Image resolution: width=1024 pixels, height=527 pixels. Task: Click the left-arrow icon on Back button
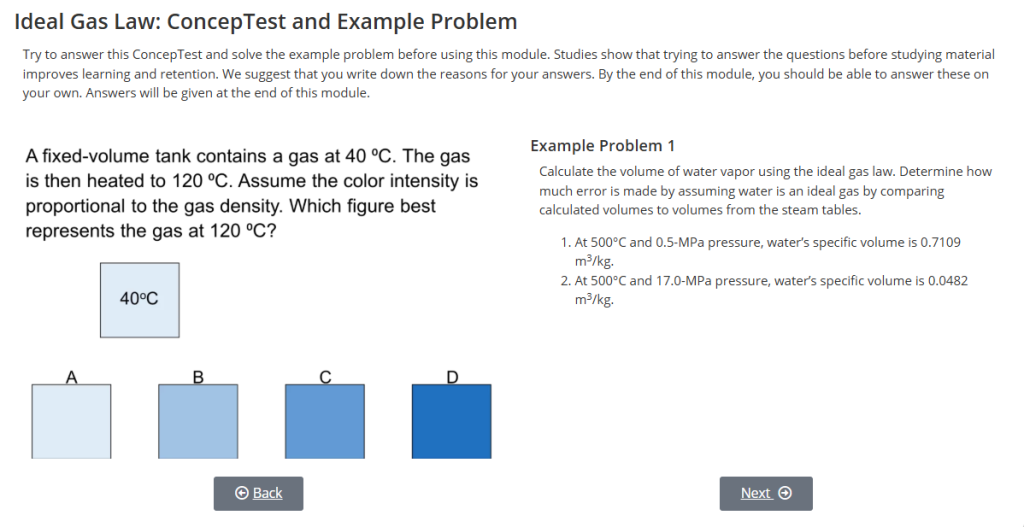pos(241,493)
